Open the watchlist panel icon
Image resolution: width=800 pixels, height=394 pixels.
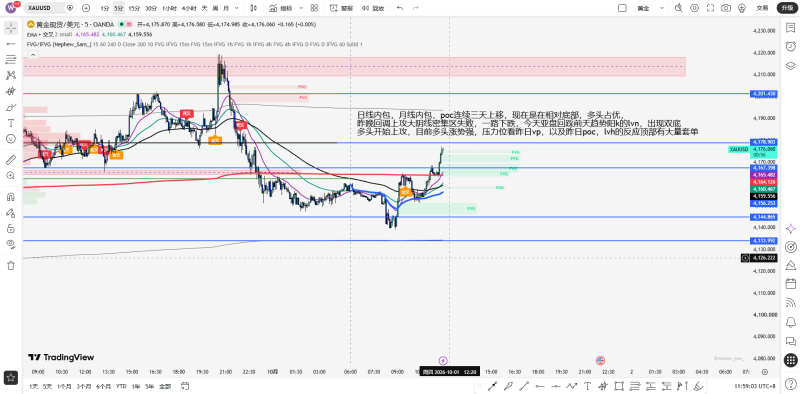(791, 28)
